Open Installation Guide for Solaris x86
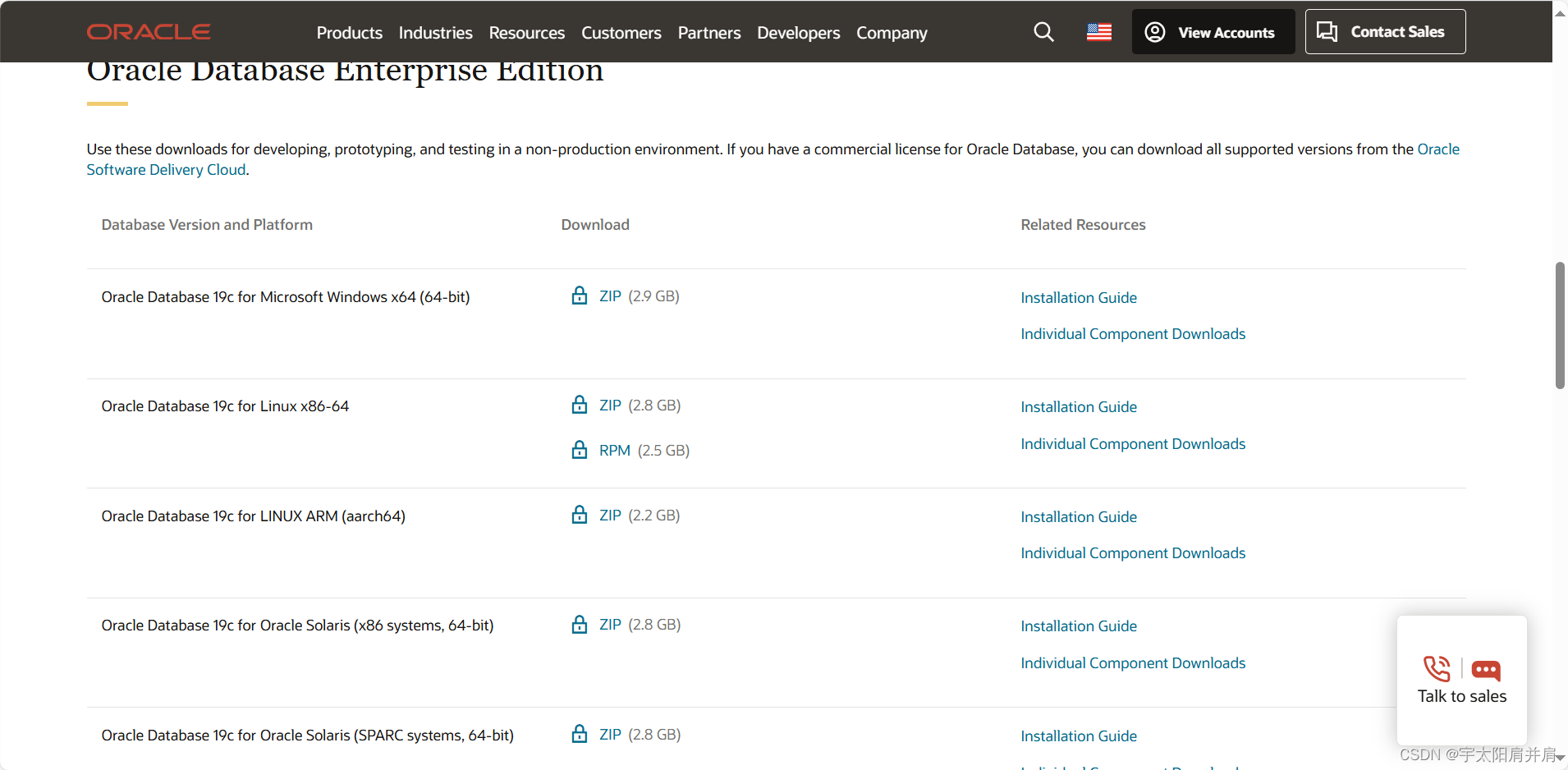The height and width of the screenshot is (770, 1568). click(x=1079, y=626)
